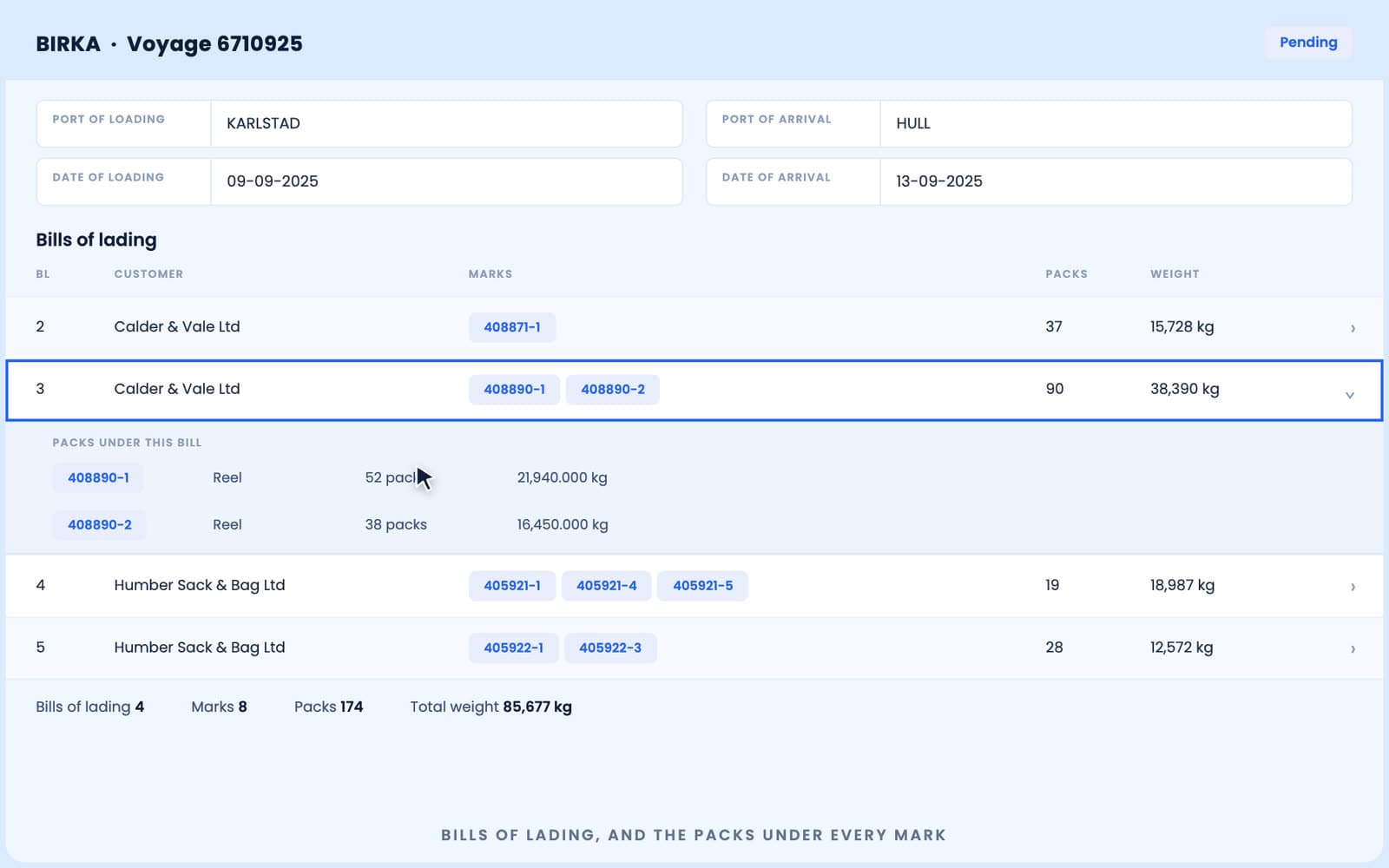
Task: Expand bill of lading 2 chevron
Action: [x=1353, y=328]
